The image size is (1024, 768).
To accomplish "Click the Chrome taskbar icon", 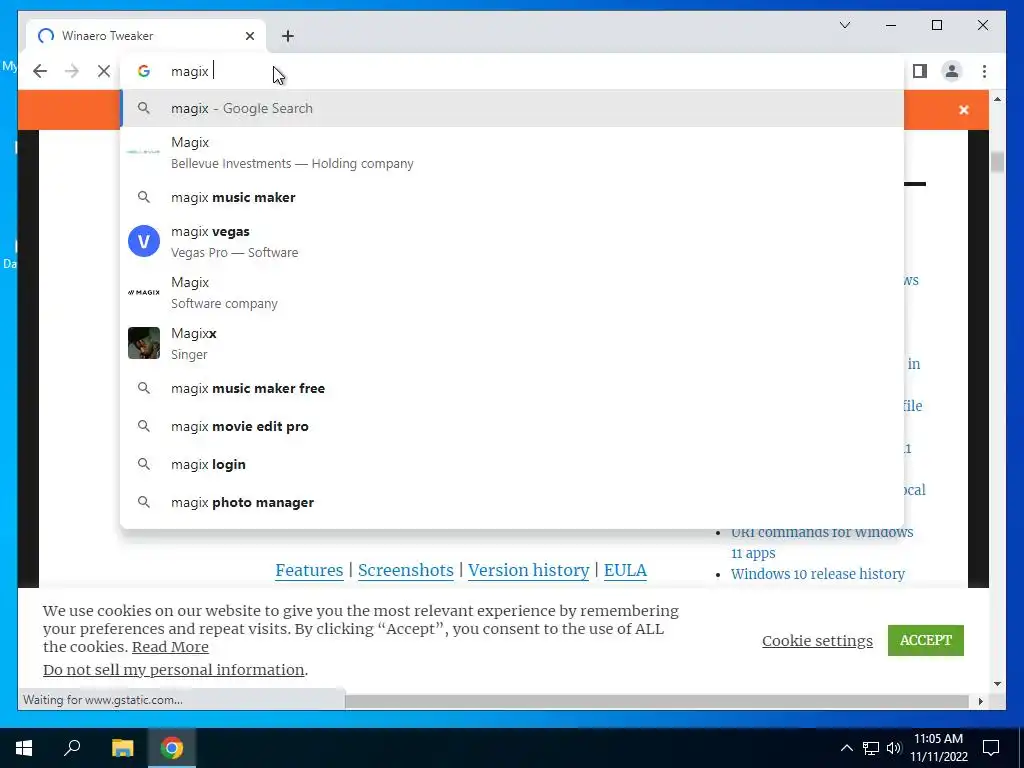I will point(172,748).
